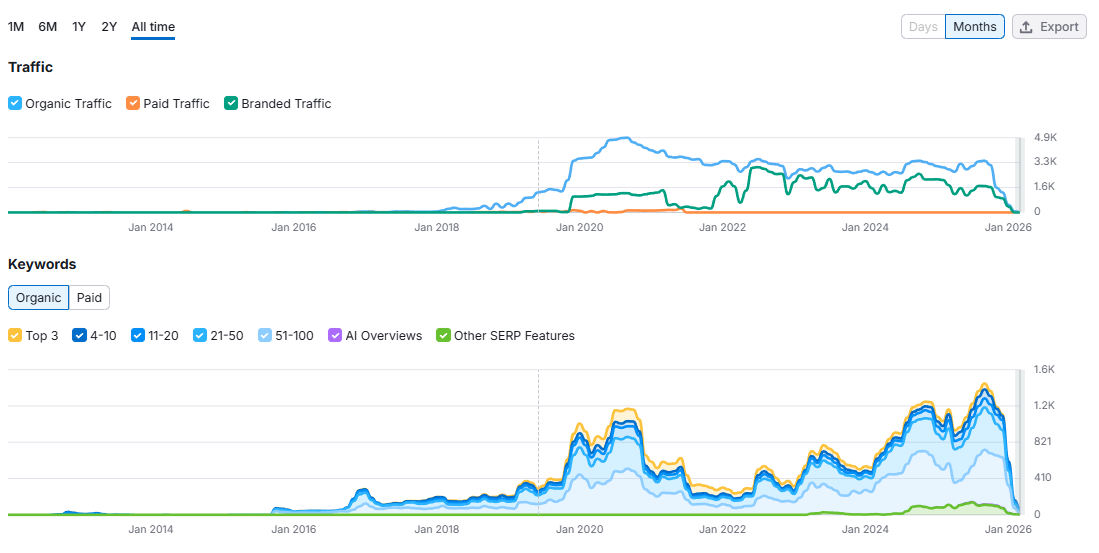Click the Export upload icon
Image resolution: width=1099 pixels, height=553 pixels.
[x=1026, y=27]
